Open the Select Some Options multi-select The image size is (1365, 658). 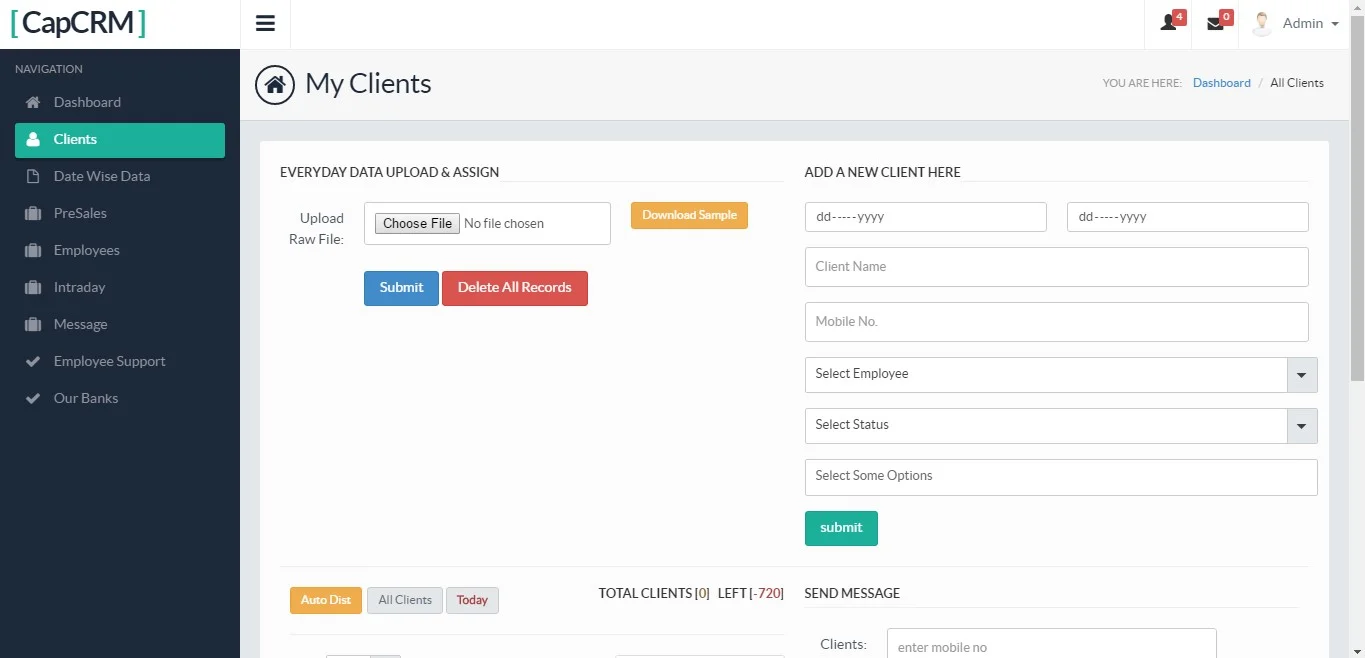(1061, 477)
